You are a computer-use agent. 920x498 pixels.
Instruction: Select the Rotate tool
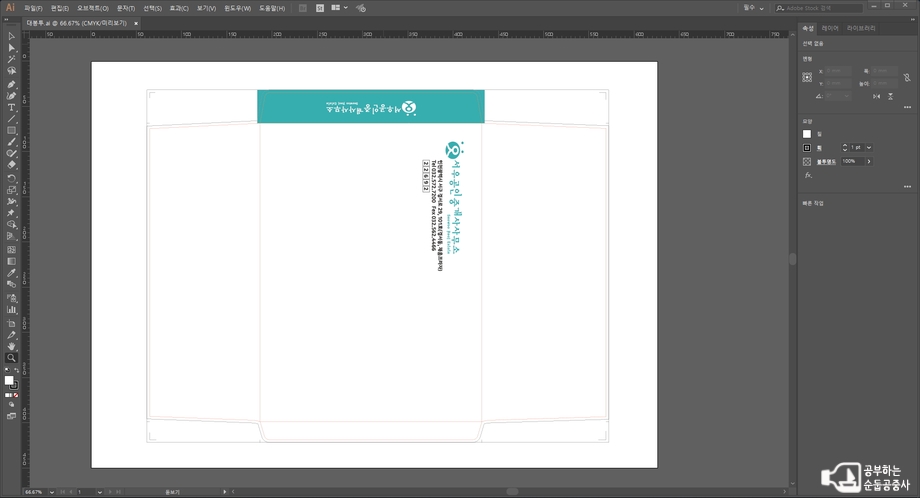pos(11,178)
